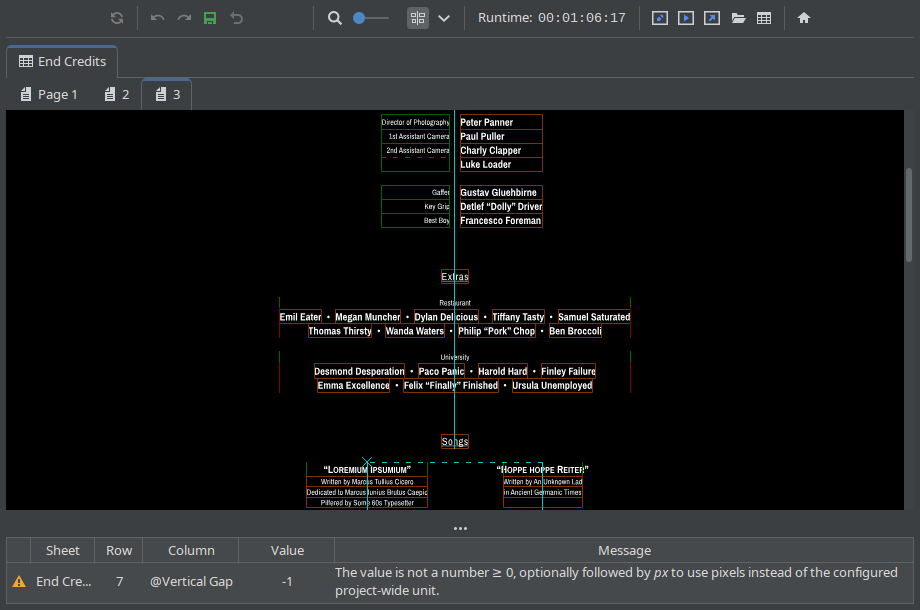
Task: Click the "Loremium Ipsumium" song title
Action: 367,470
